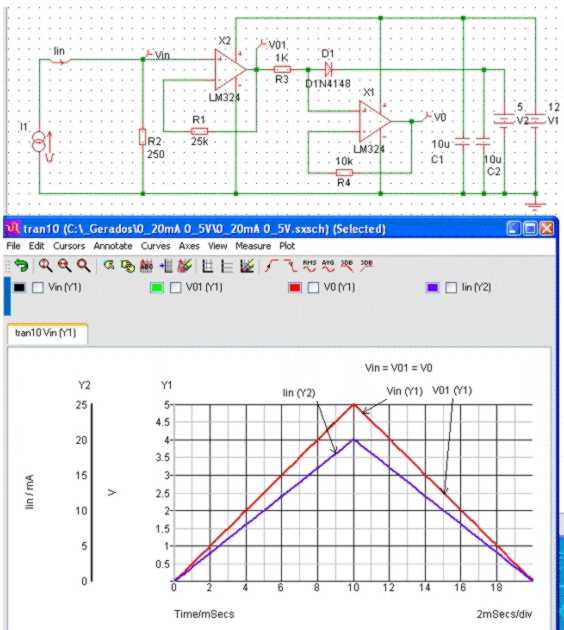
Task: Click the zoom in magnifier icon
Action: coord(45,266)
